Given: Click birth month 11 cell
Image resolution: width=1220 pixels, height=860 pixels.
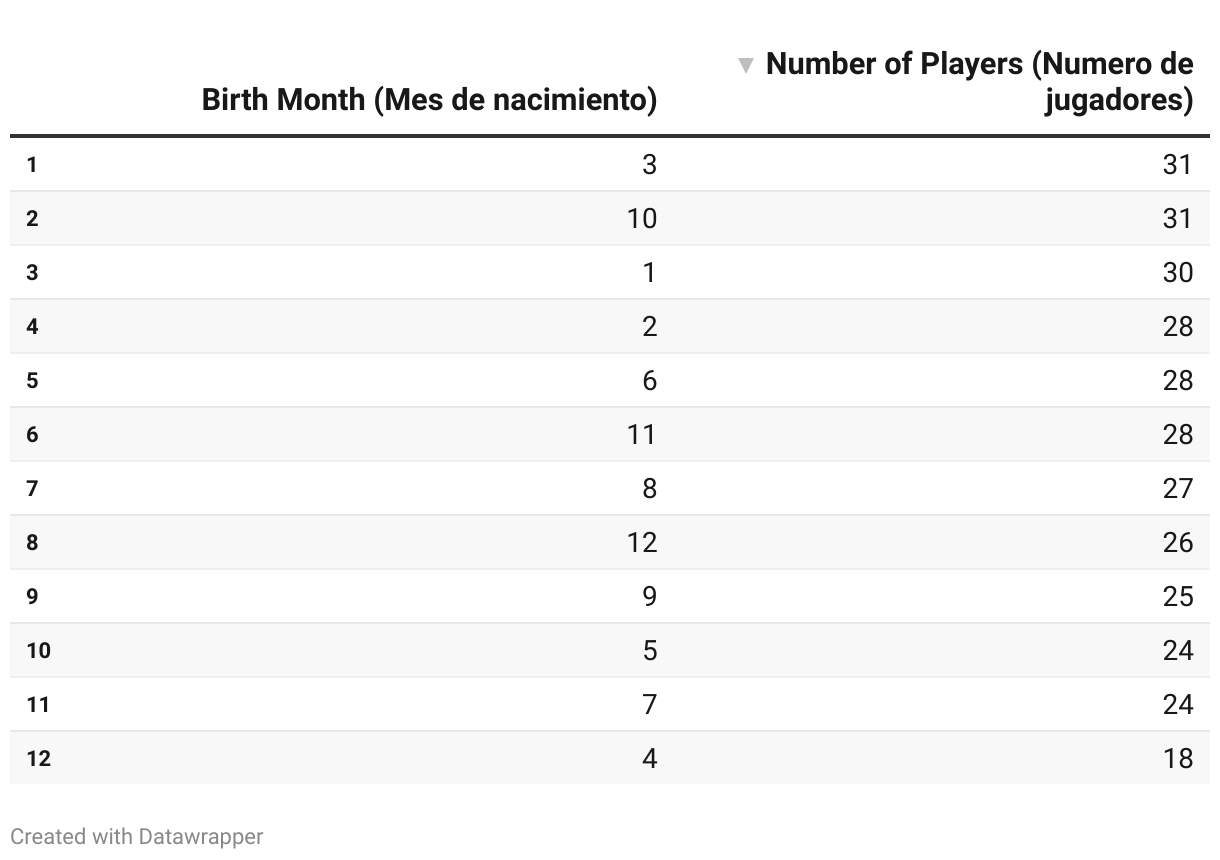Looking at the screenshot, I should click(x=642, y=434).
